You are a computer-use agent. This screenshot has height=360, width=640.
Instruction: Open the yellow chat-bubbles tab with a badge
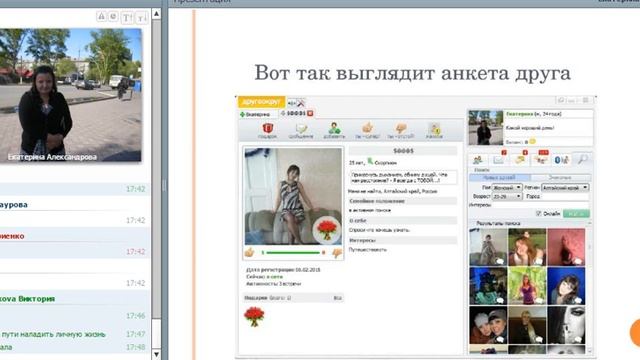pyautogui.click(x=520, y=159)
